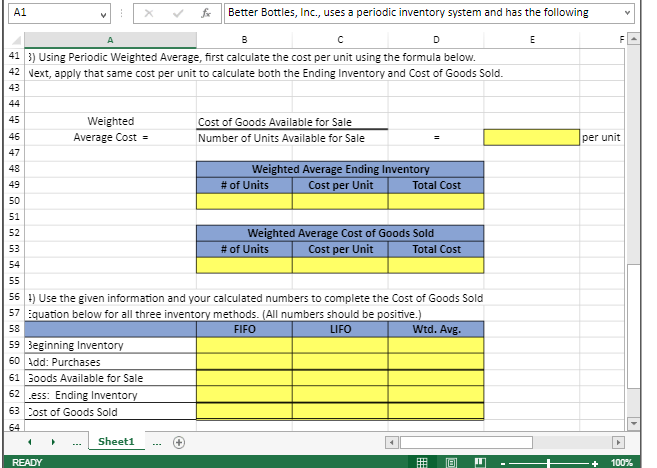Select row 50 header

click(x=14, y=201)
